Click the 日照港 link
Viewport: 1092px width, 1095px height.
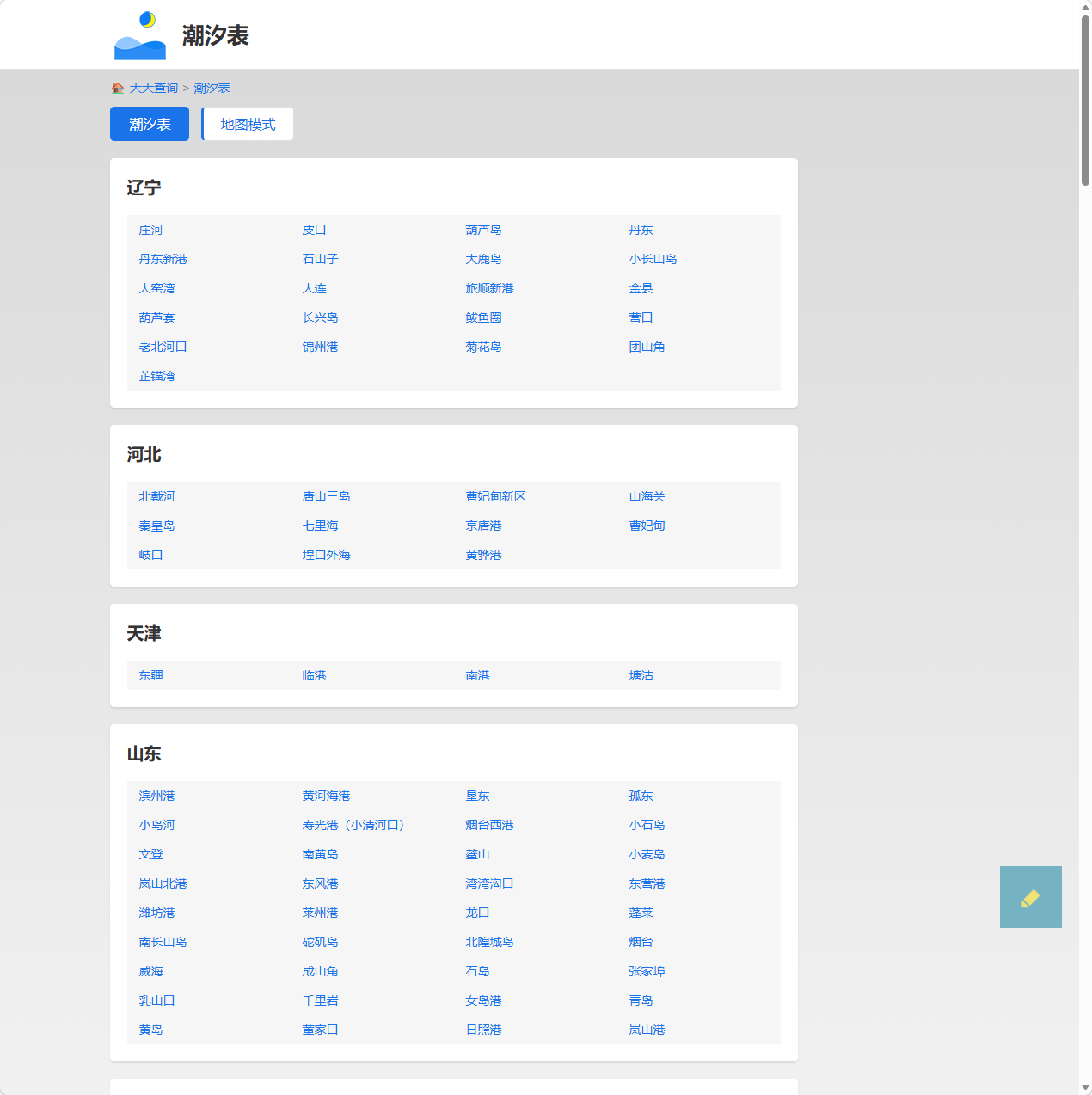(483, 1030)
